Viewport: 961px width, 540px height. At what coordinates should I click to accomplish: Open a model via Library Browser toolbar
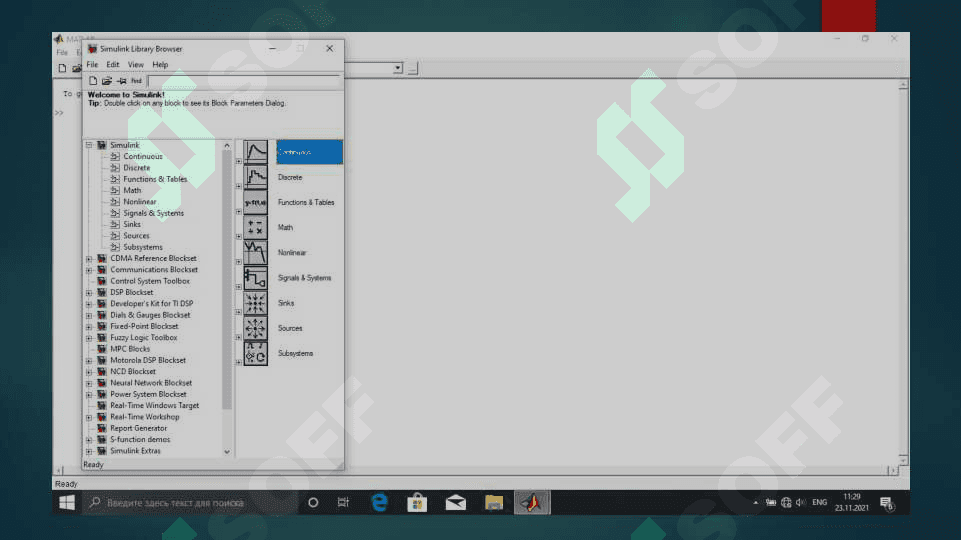[107, 81]
